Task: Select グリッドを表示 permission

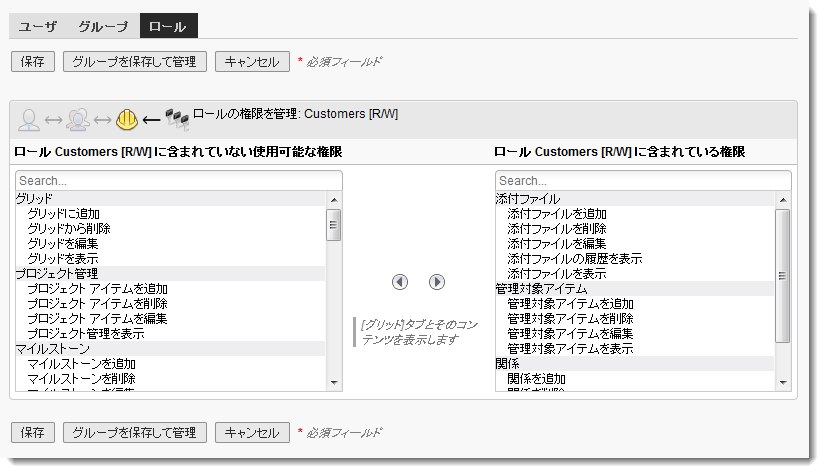Action: click(x=170, y=259)
